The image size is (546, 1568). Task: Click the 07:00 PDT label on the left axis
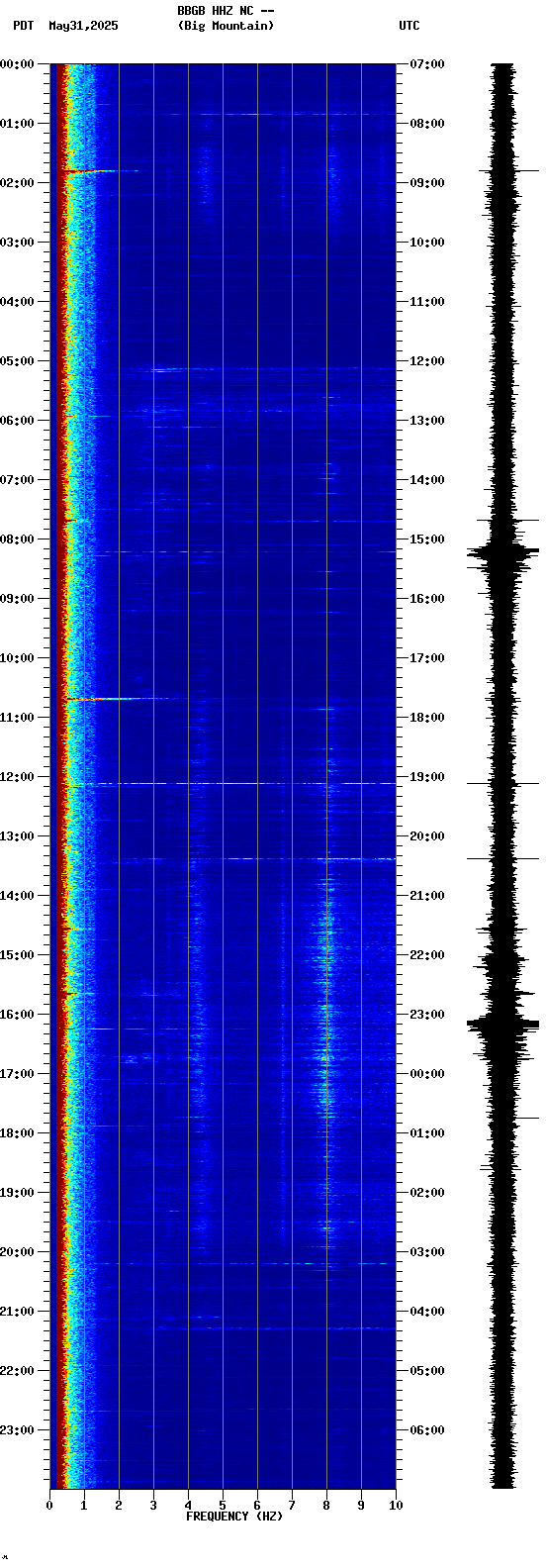17,480
